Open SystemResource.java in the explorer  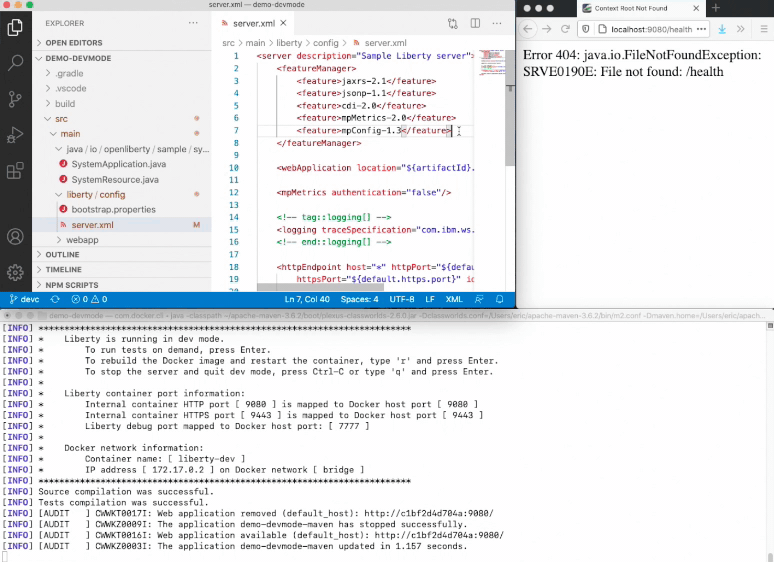[x=115, y=179]
